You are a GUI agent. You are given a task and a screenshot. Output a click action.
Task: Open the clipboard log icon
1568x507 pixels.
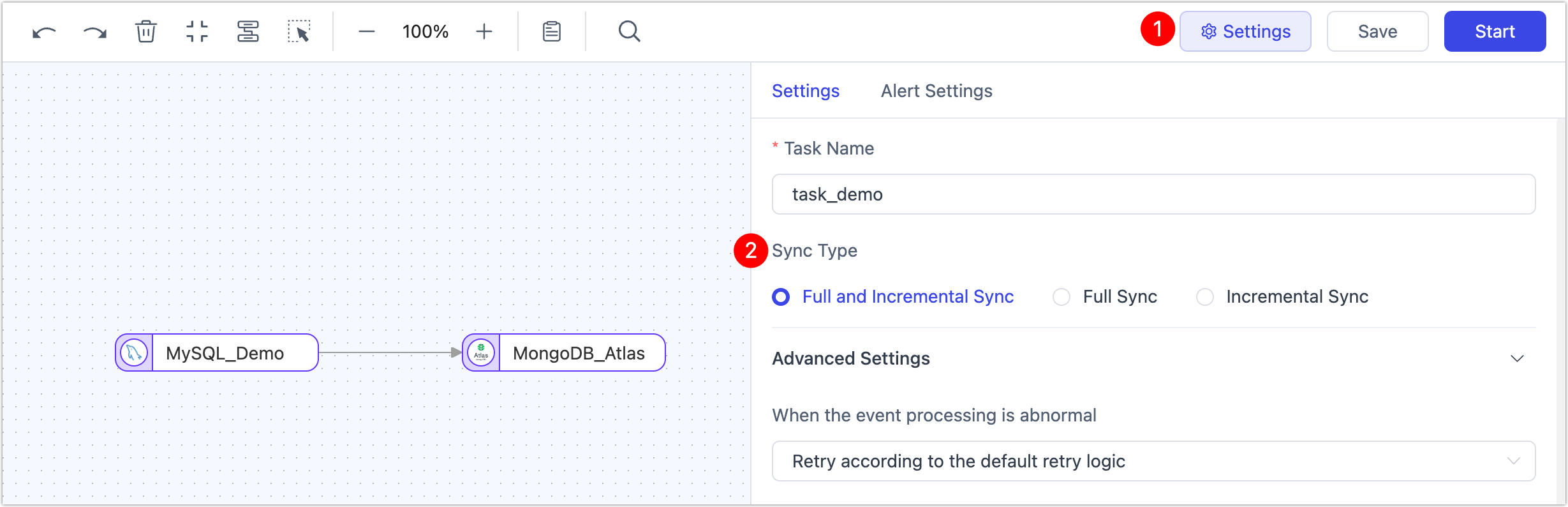[x=552, y=31]
